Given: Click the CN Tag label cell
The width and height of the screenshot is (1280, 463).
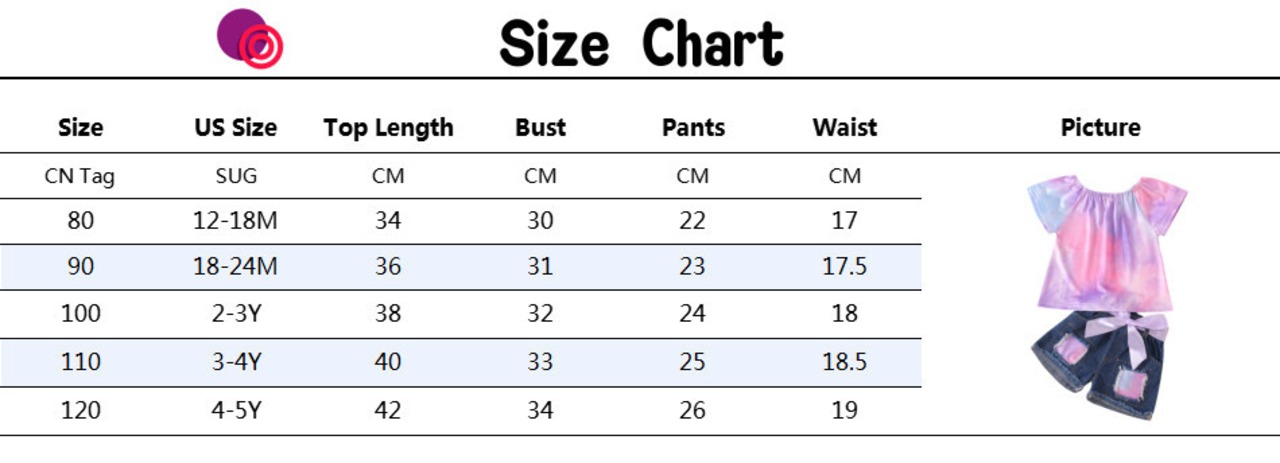Looking at the screenshot, I should pos(80,177).
